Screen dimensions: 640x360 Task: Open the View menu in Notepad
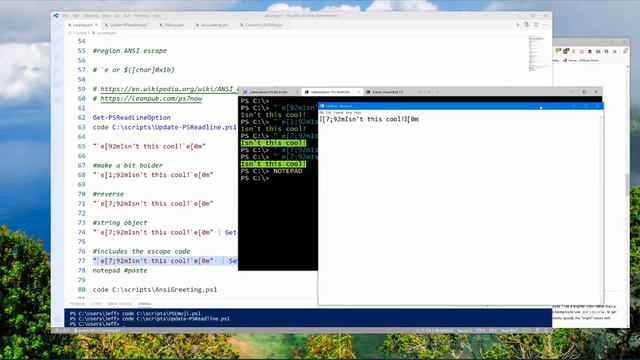pyautogui.click(x=349, y=112)
